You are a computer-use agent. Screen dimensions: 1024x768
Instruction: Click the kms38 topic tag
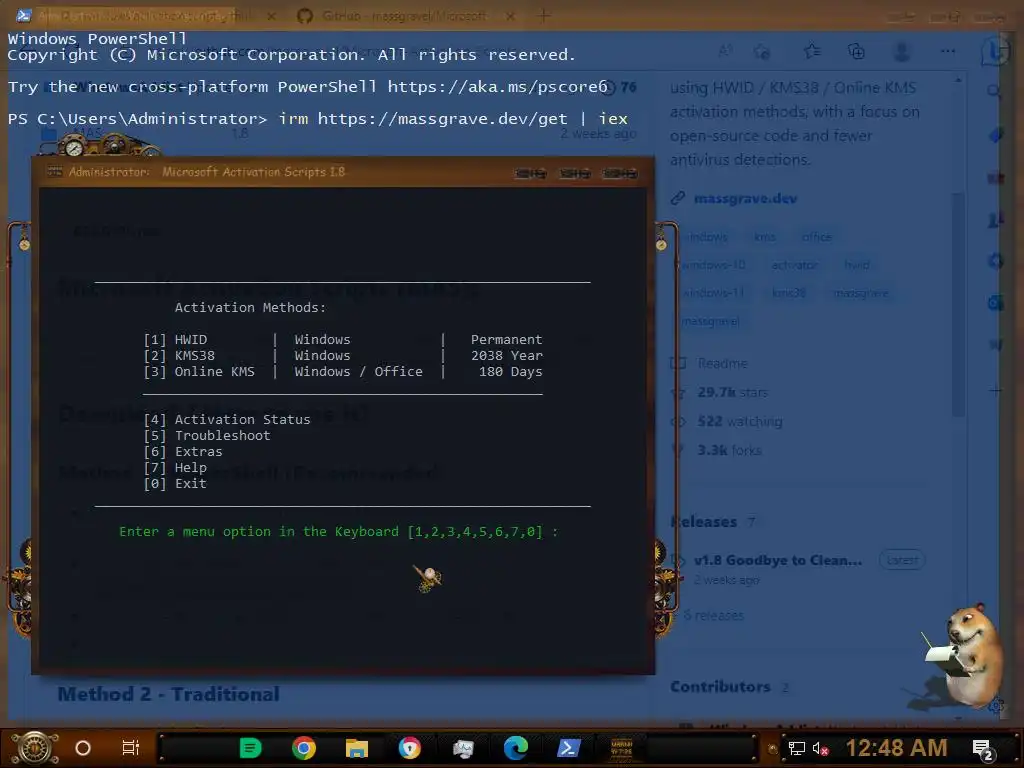pyautogui.click(x=788, y=293)
